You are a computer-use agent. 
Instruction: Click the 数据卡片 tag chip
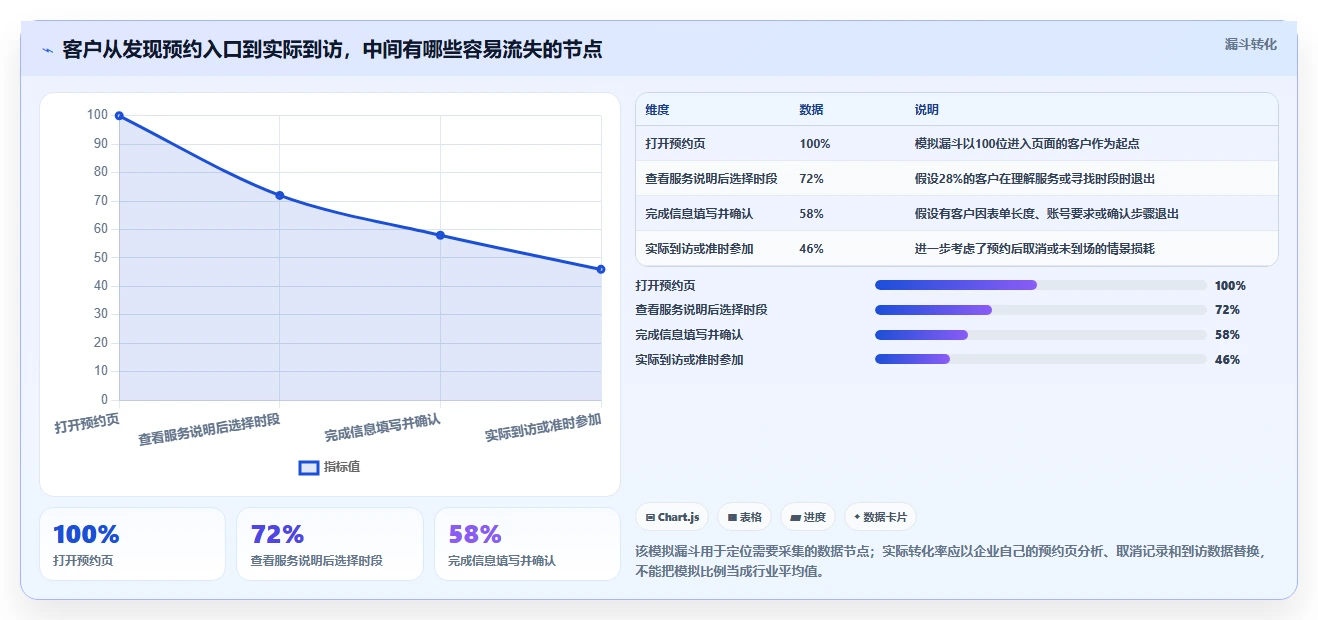tap(880, 517)
